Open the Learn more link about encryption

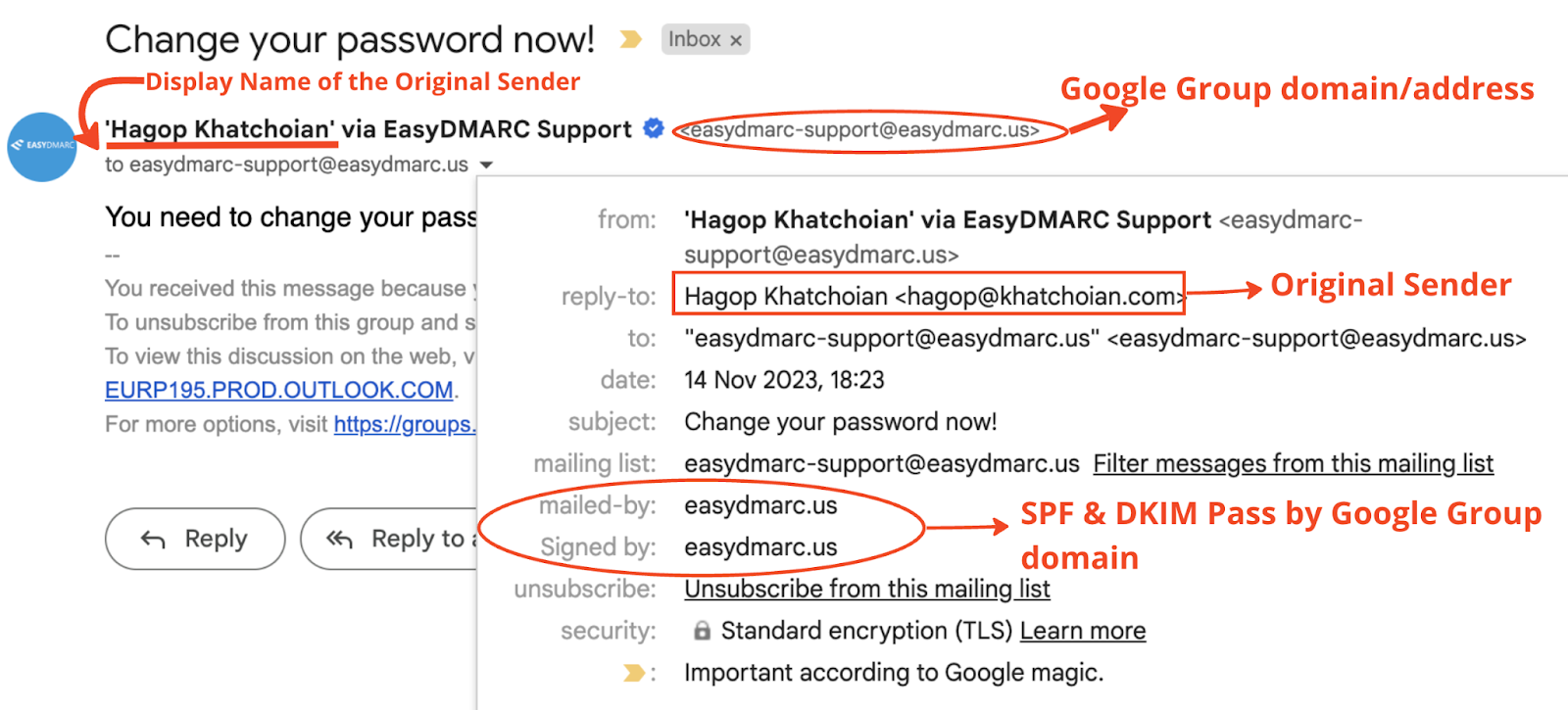click(1082, 631)
